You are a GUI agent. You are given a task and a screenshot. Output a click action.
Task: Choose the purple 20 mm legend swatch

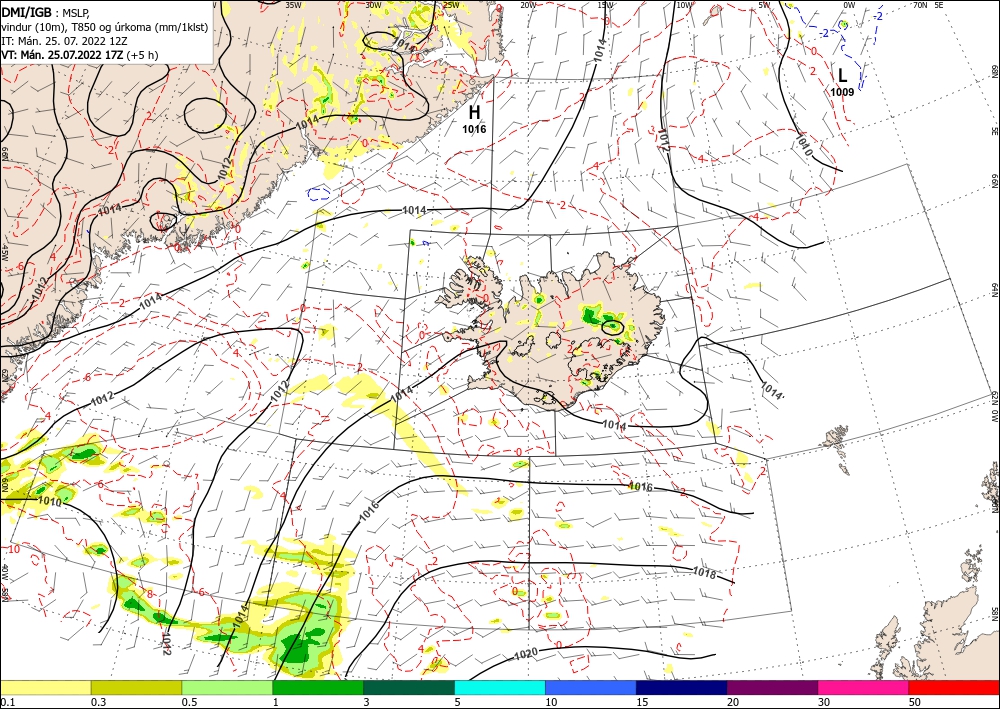coord(772,688)
